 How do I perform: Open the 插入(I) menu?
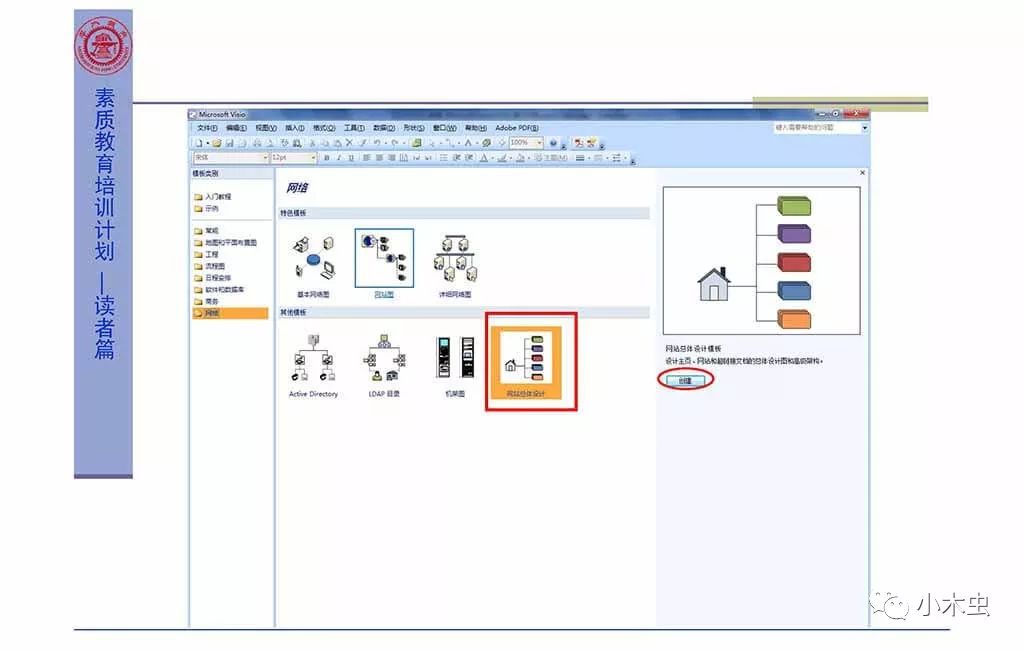(x=295, y=128)
